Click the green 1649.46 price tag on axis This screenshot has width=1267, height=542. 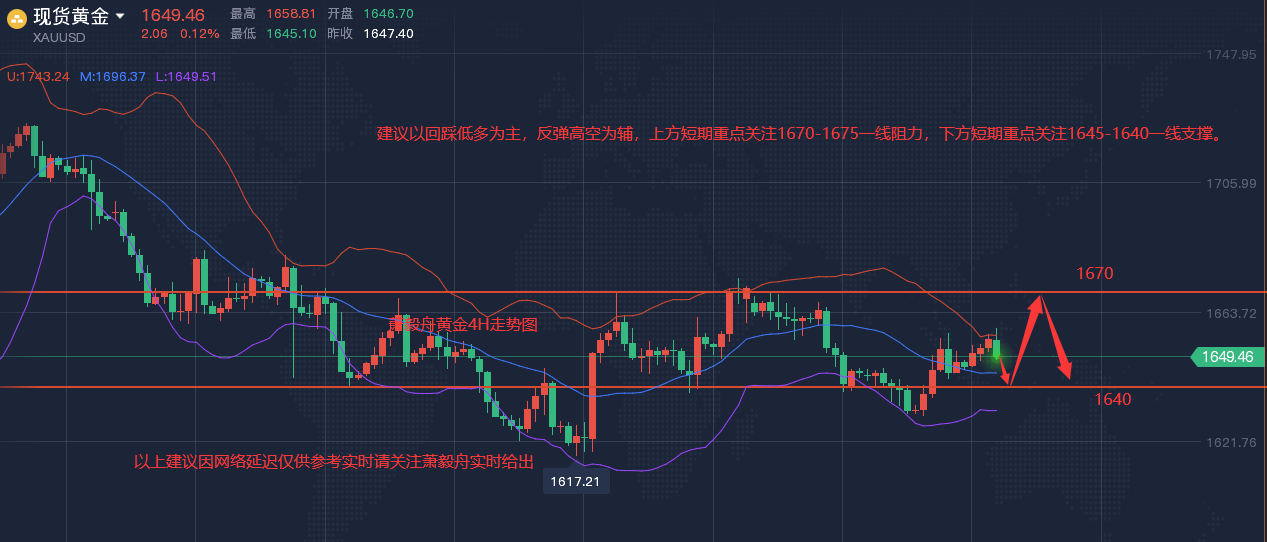[x=1227, y=356]
